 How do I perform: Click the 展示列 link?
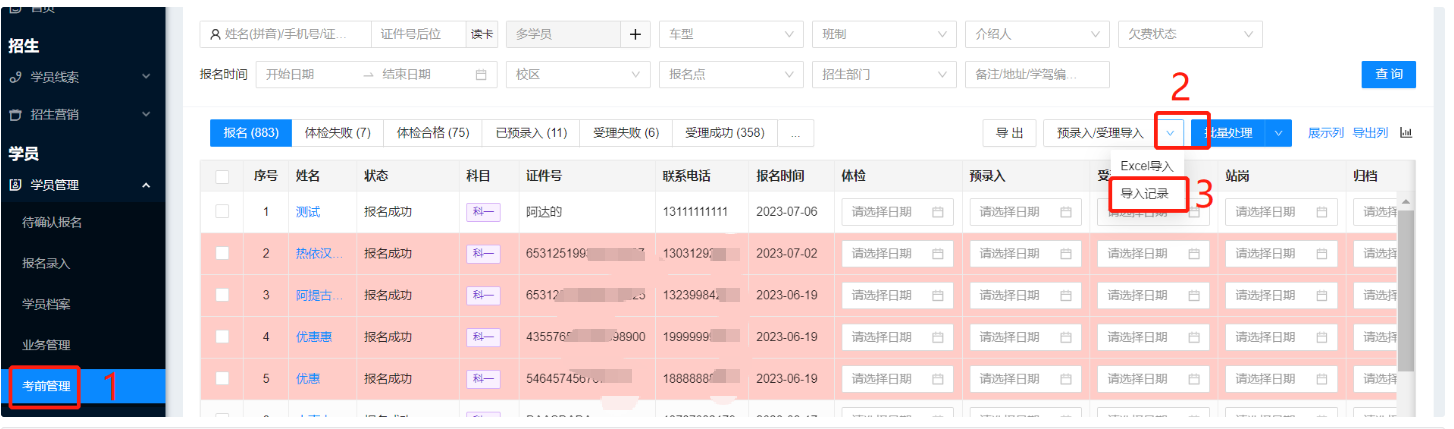pyautogui.click(x=1326, y=133)
